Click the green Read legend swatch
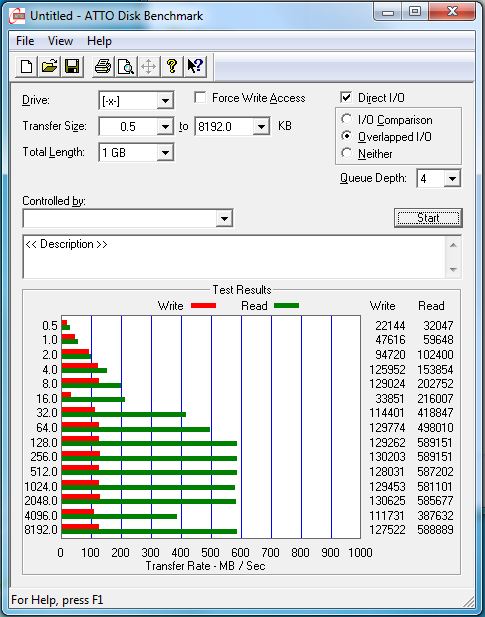Image resolution: width=485 pixels, height=617 pixels. pos(286,305)
